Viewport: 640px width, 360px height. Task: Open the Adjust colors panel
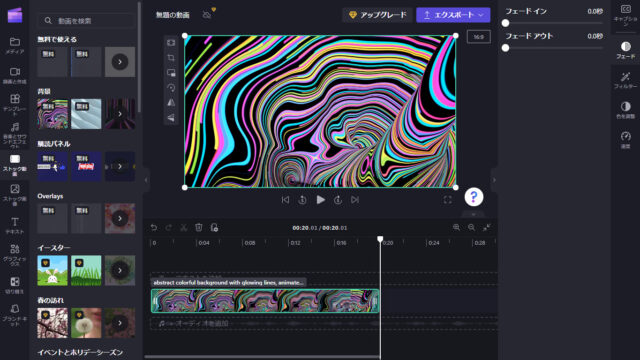click(x=625, y=110)
